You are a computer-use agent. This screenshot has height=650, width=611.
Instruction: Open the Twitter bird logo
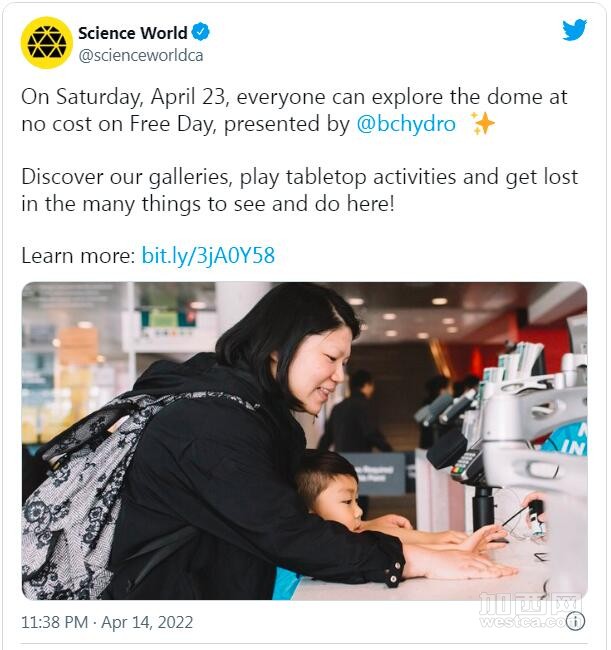click(575, 30)
